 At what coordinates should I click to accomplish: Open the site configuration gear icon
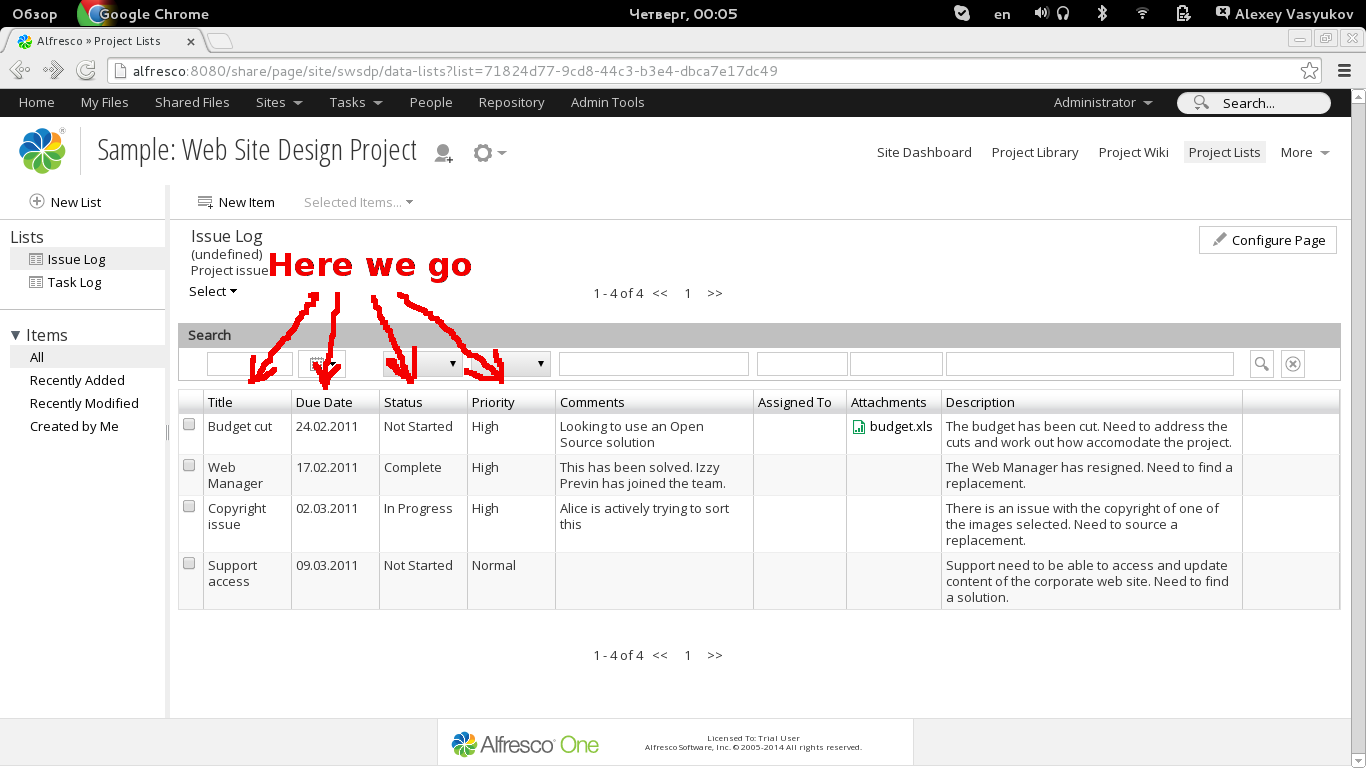488,153
